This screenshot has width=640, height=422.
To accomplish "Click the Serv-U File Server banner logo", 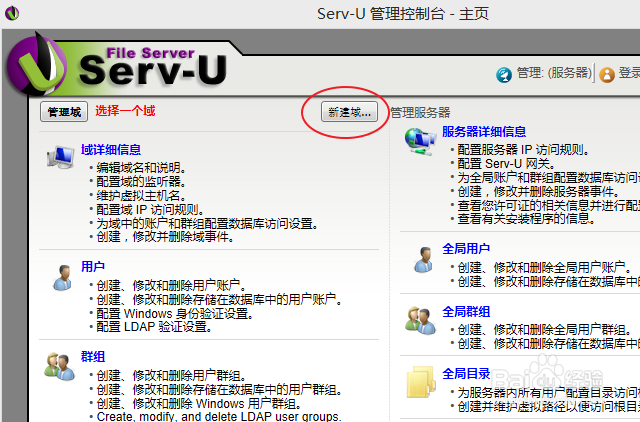I will click(x=116, y=64).
